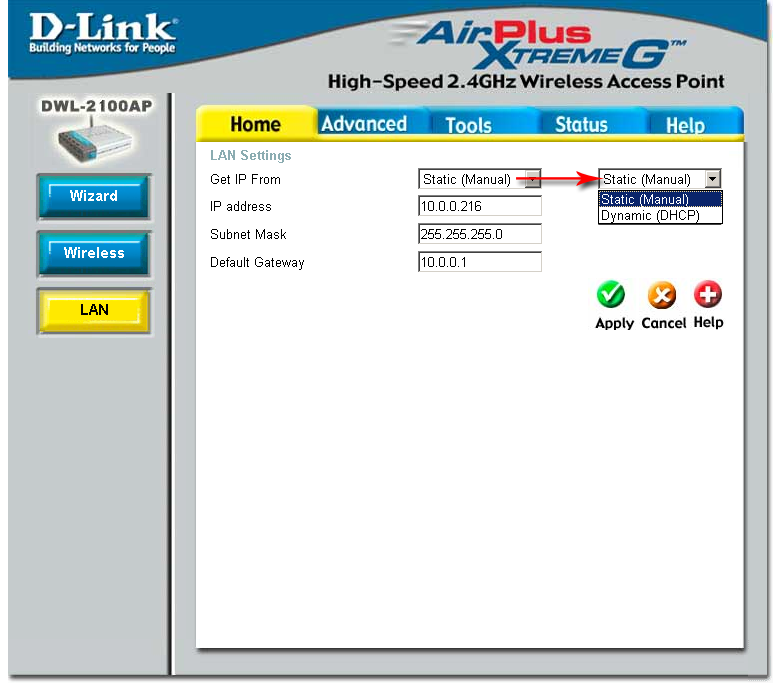Click the Default Gateway field 10.0.0.1
This screenshot has height=689, width=781.
pyautogui.click(x=480, y=262)
